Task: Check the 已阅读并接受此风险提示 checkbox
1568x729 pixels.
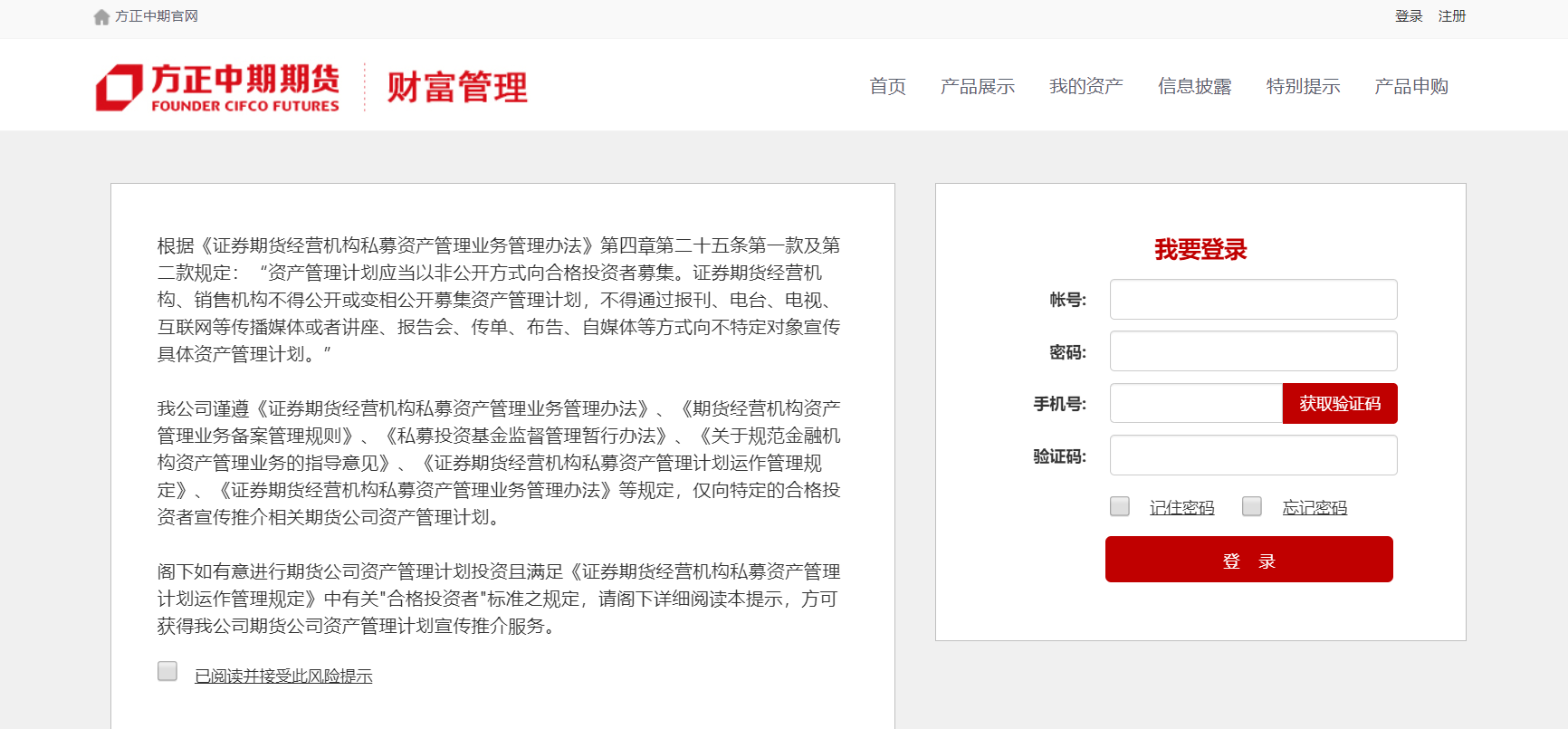Action: point(167,671)
